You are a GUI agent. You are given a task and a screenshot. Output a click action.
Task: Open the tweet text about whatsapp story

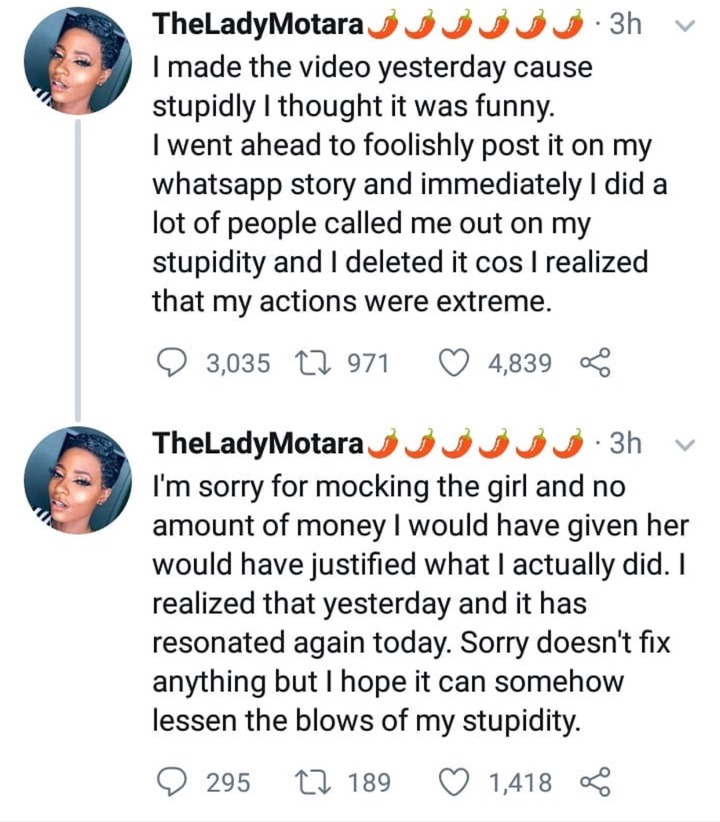(x=410, y=185)
